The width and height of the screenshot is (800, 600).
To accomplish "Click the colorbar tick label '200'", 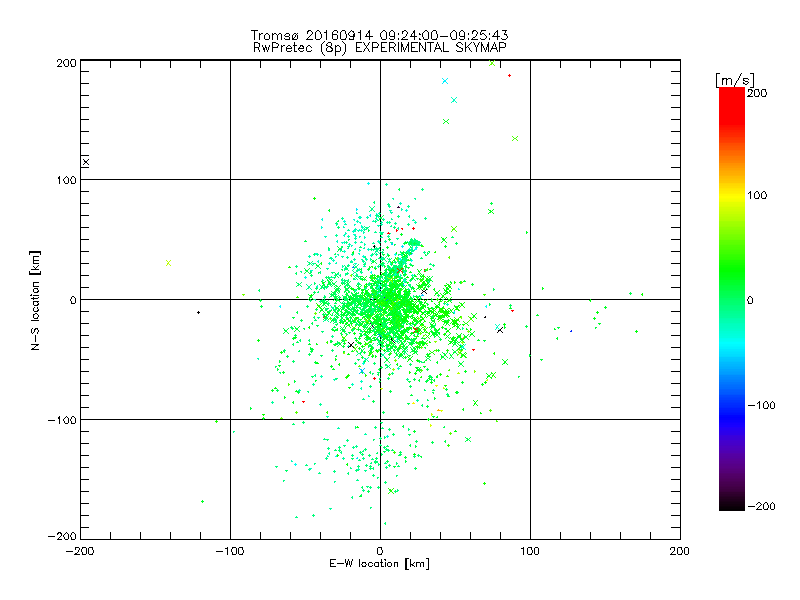I will click(x=757, y=93).
